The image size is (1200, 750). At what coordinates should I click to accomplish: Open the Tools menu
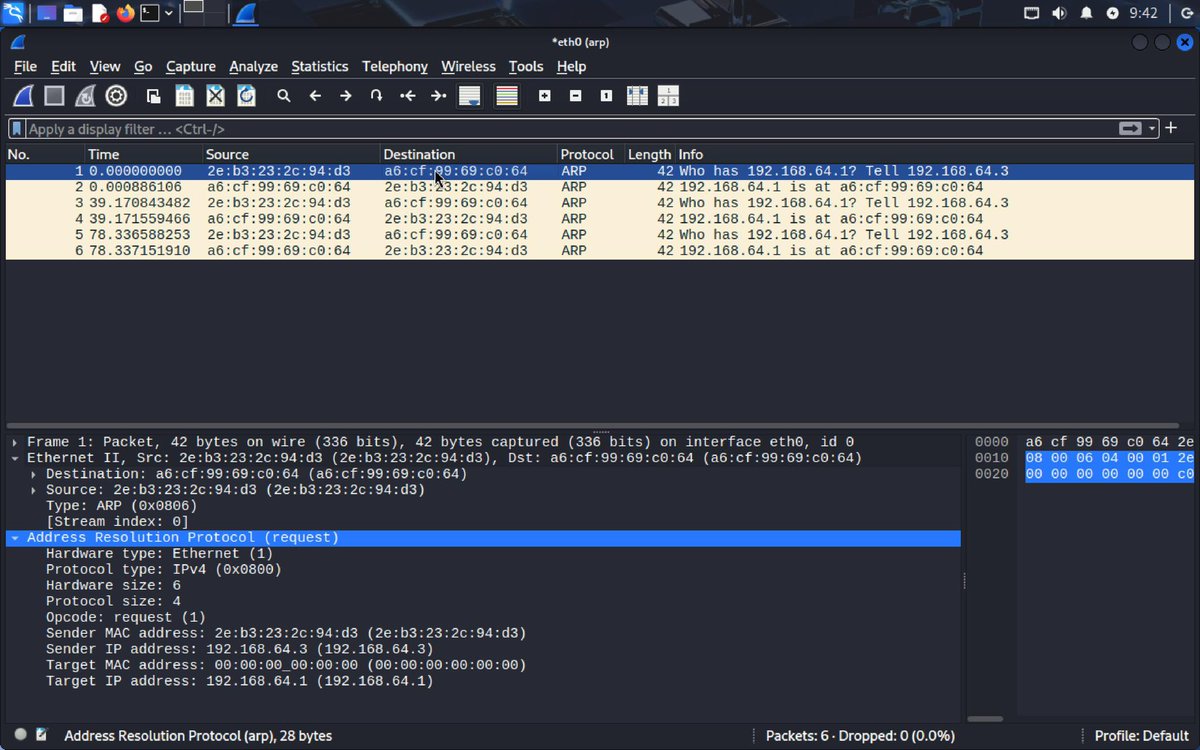(526, 66)
